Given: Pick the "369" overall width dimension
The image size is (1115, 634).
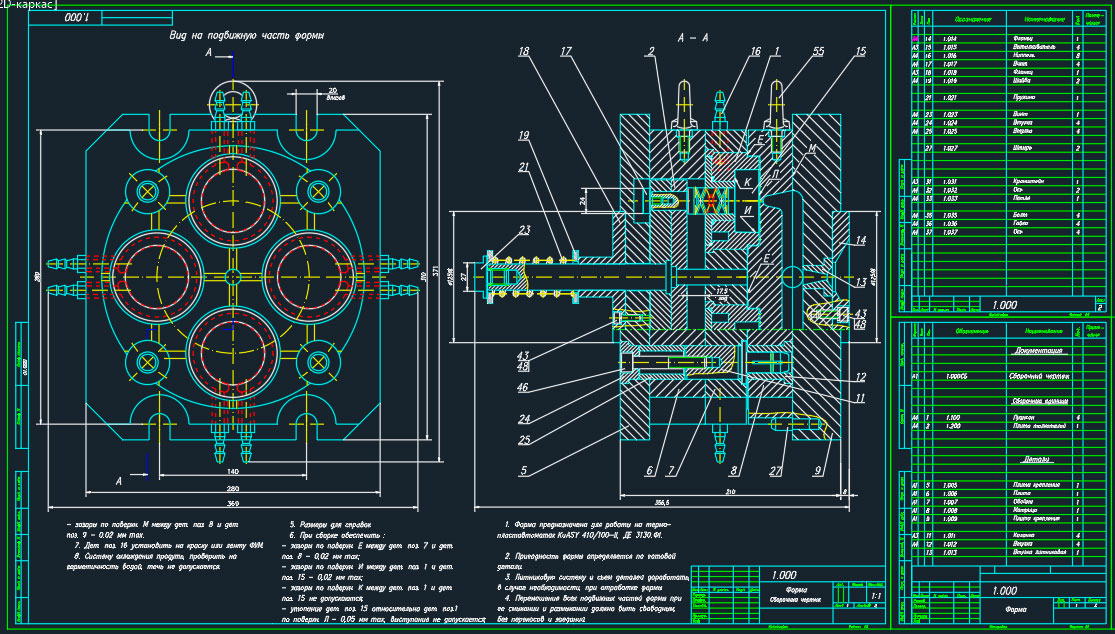Looking at the screenshot, I should click(233, 504).
